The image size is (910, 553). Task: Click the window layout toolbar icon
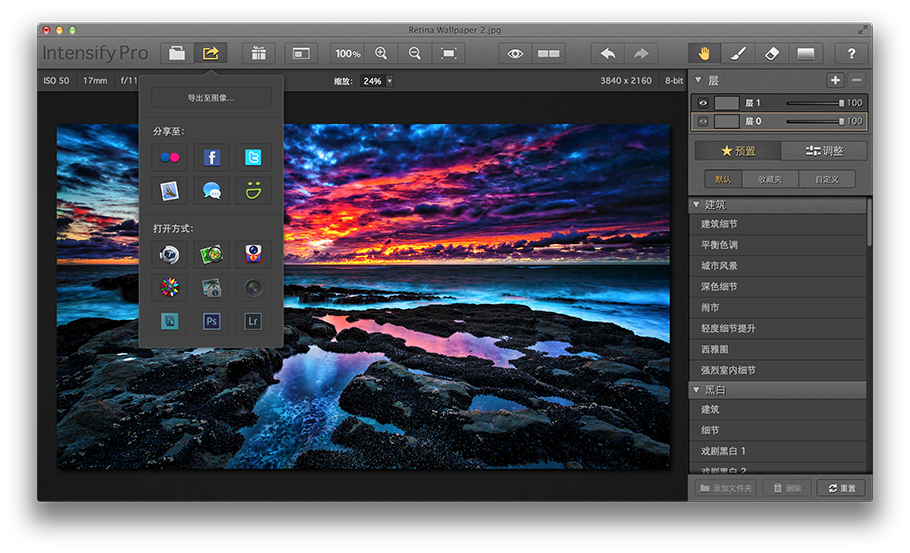(301, 53)
